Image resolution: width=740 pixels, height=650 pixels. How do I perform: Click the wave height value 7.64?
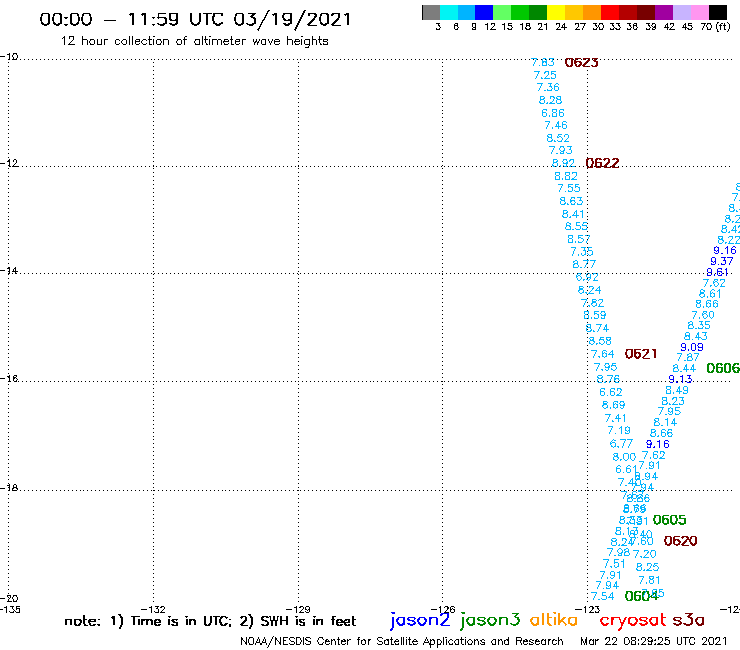pyautogui.click(x=603, y=354)
